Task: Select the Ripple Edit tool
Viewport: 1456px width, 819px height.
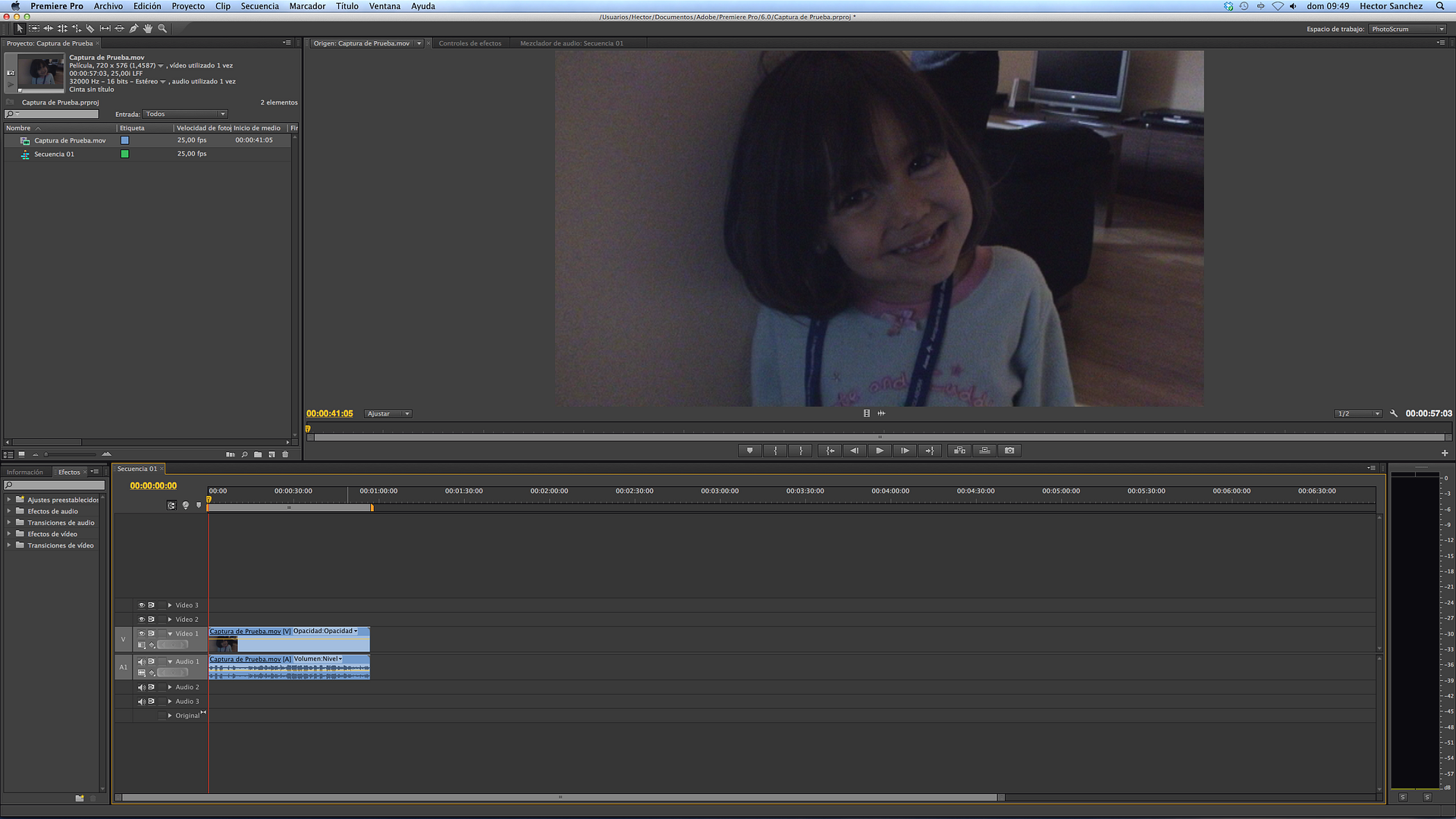Action: (x=49, y=29)
